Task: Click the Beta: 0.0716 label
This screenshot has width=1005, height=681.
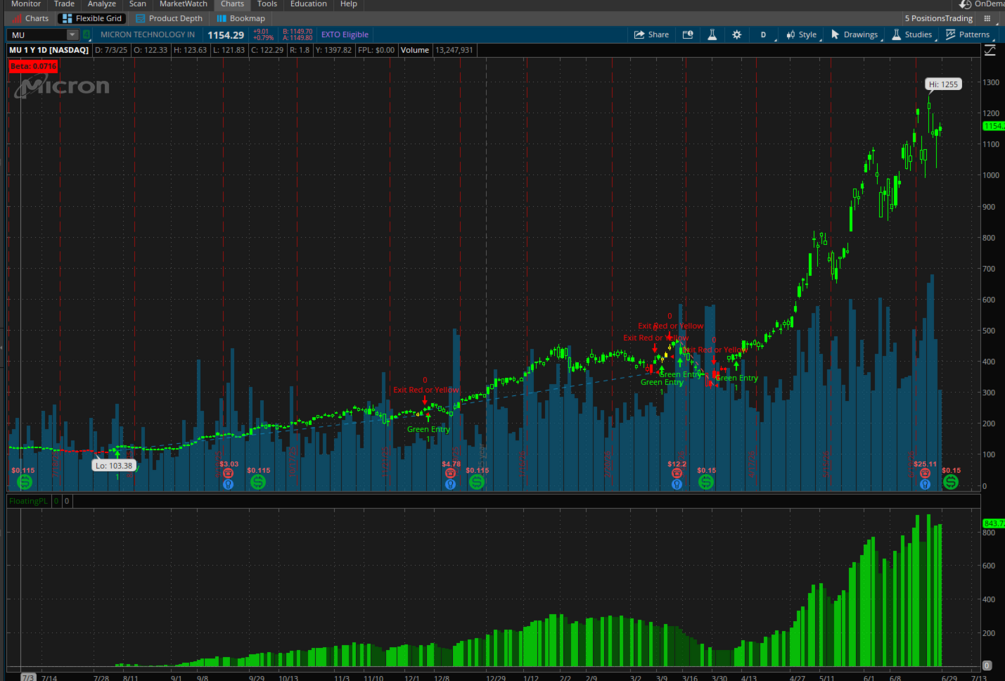Action: (x=33, y=66)
